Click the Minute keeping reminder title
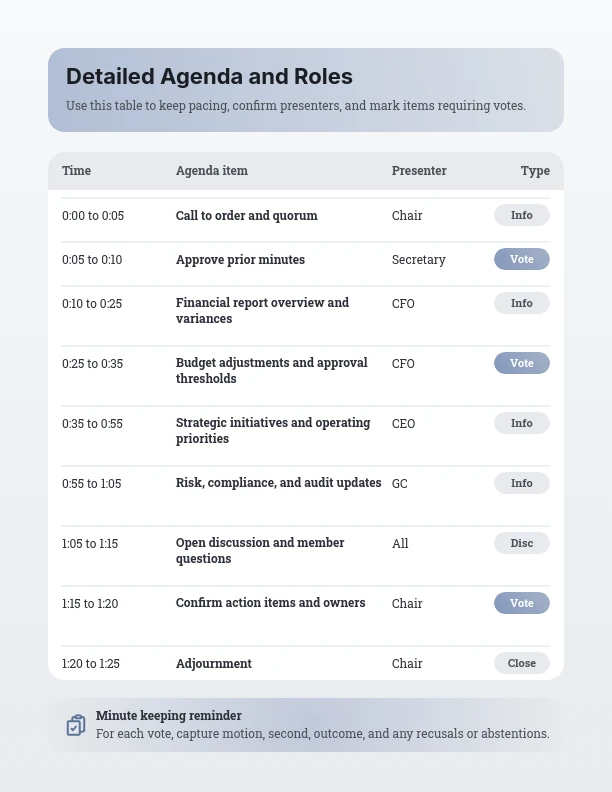Image resolution: width=612 pixels, height=792 pixels. click(169, 716)
